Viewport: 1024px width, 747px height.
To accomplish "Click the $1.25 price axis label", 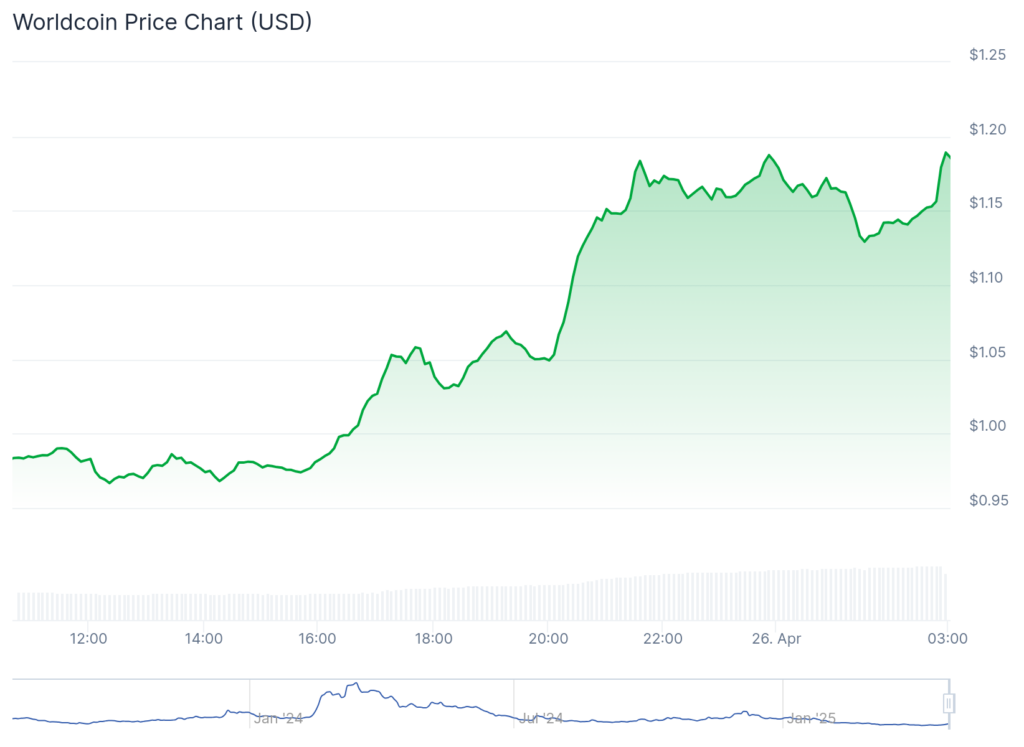I will point(987,55).
